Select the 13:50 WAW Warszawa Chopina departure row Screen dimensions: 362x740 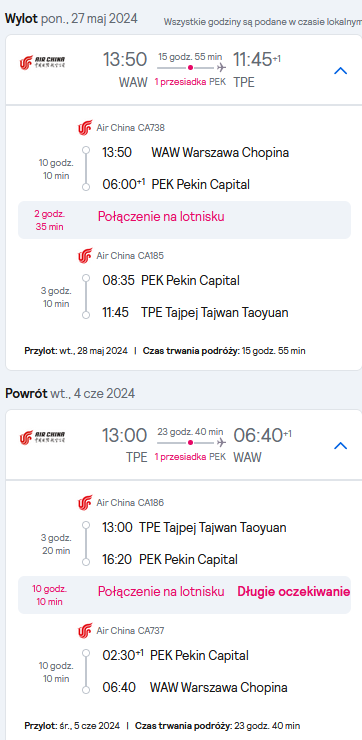pyautogui.click(x=196, y=152)
